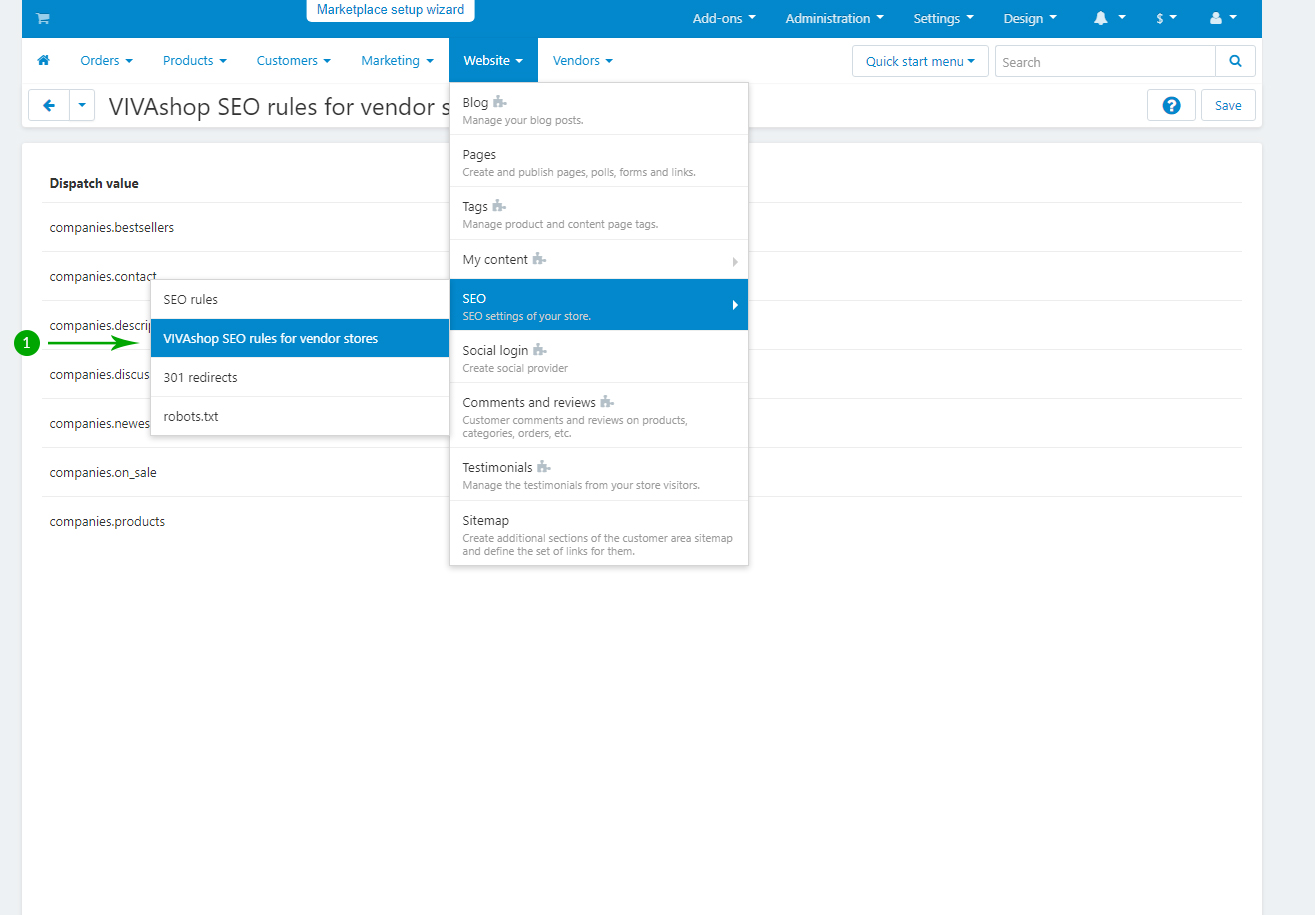Open the Marketplace setup wizard link
Image resolution: width=1315 pixels, height=915 pixels.
point(390,10)
